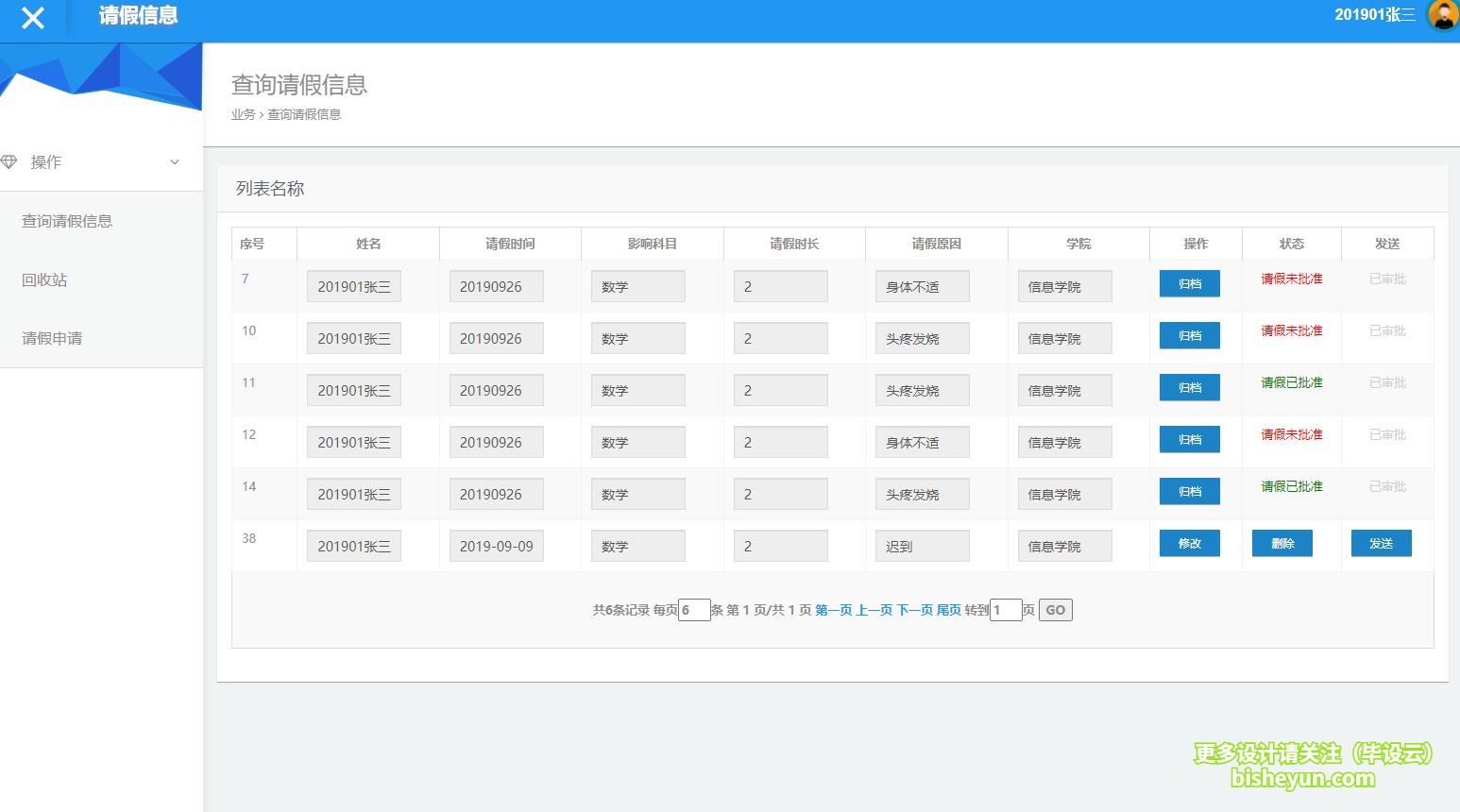Screen dimensions: 1460x812
Task: Click 归档 button for row 7
Action: (x=1190, y=283)
